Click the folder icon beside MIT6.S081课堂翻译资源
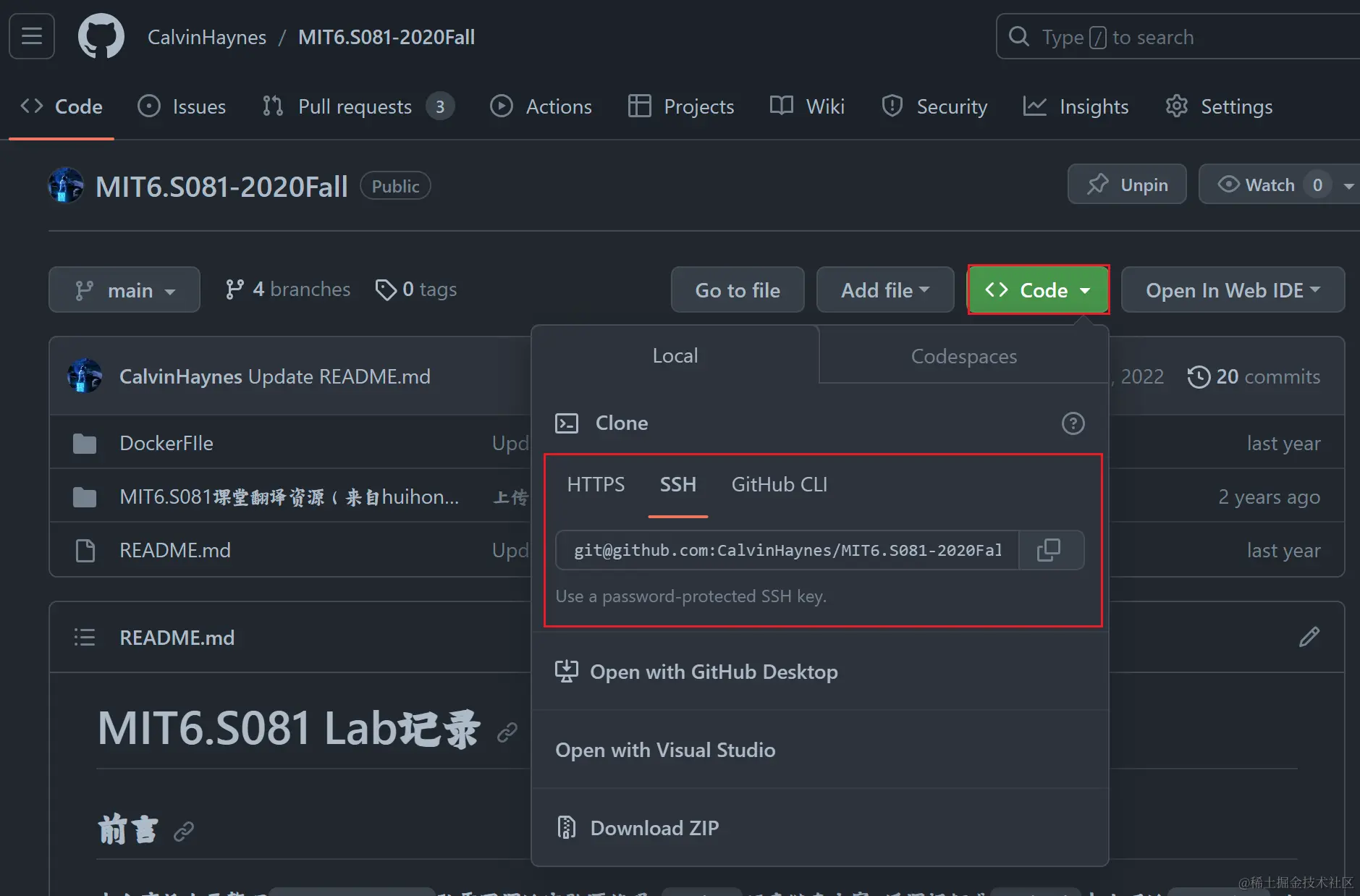Screen dimensions: 1360x896 pyautogui.click(x=85, y=496)
